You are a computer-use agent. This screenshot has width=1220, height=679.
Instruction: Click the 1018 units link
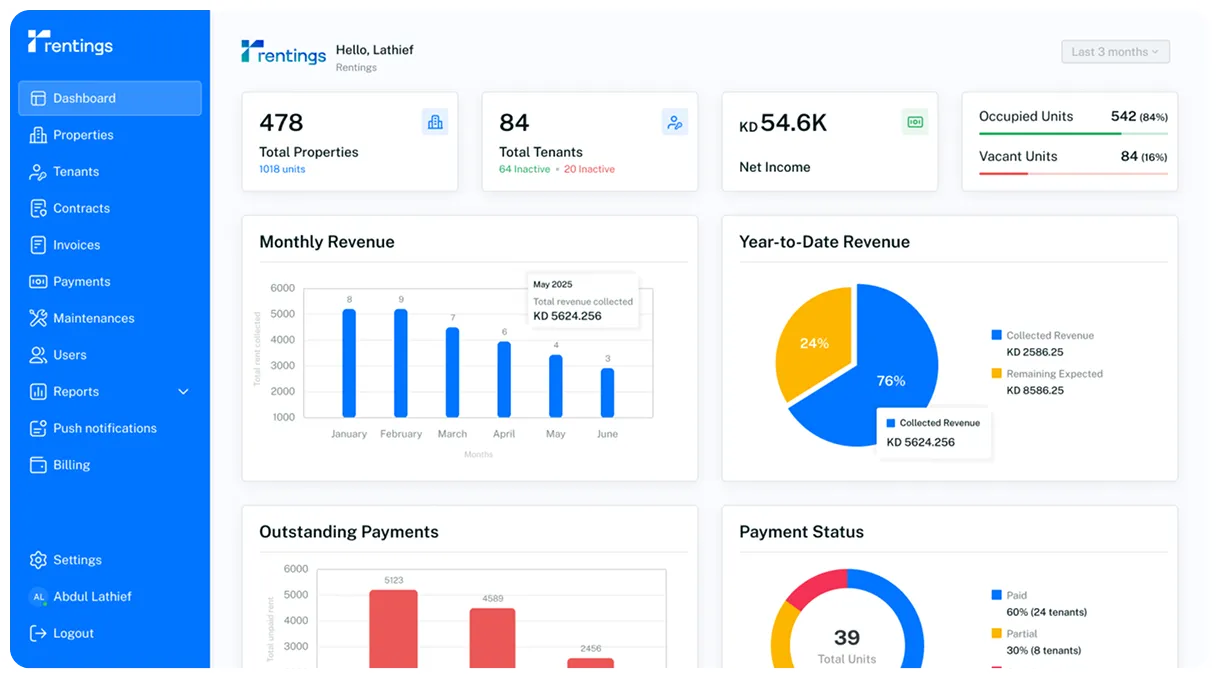[x=282, y=169]
